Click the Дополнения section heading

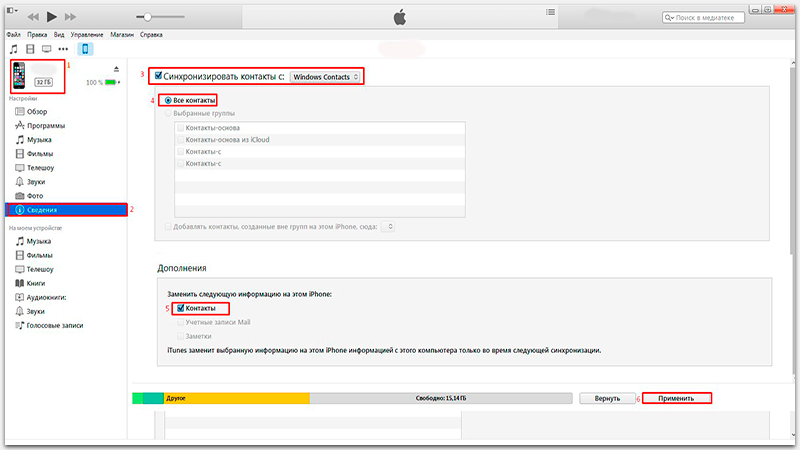tap(182, 268)
